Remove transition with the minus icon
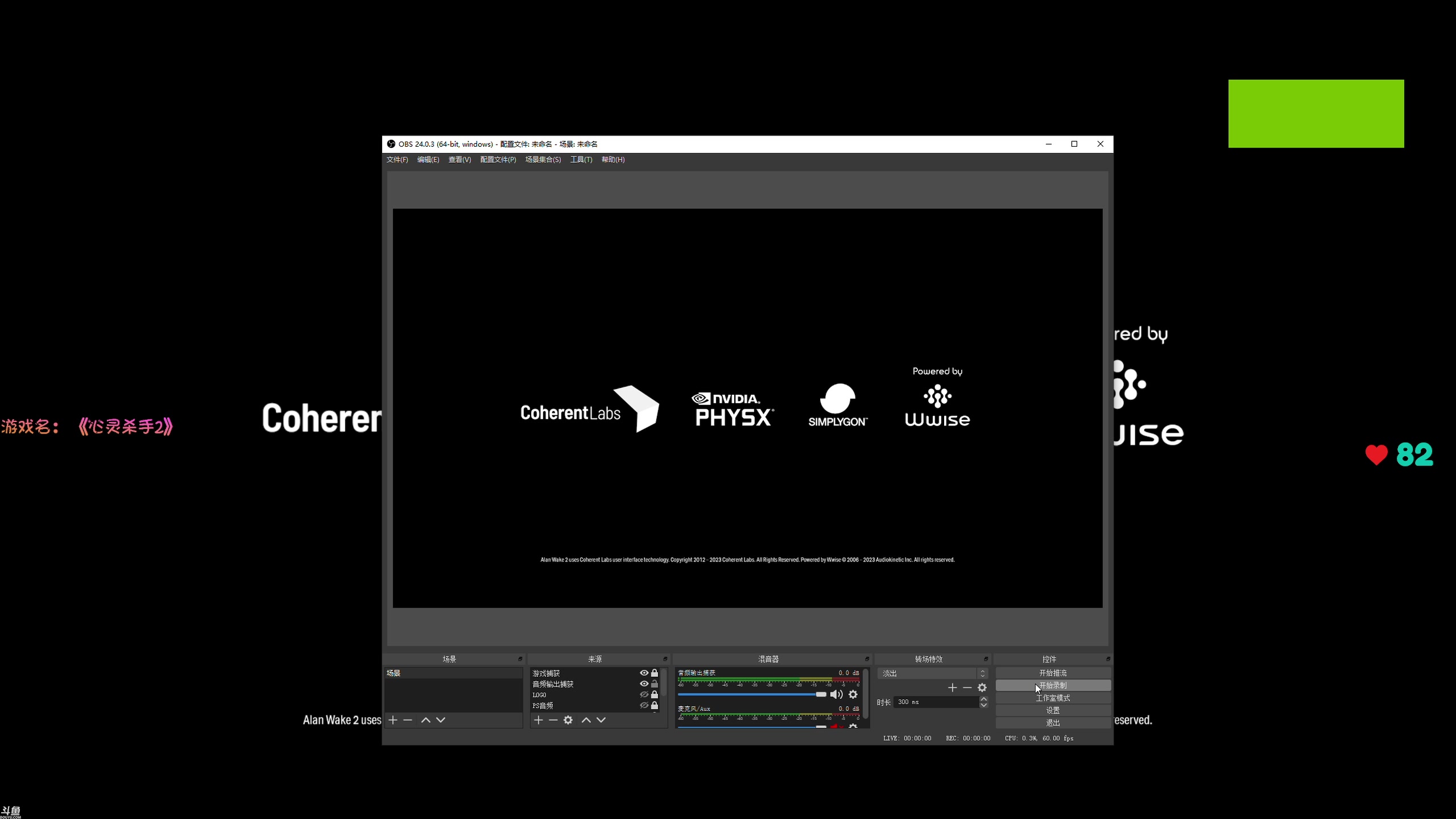 [967, 688]
